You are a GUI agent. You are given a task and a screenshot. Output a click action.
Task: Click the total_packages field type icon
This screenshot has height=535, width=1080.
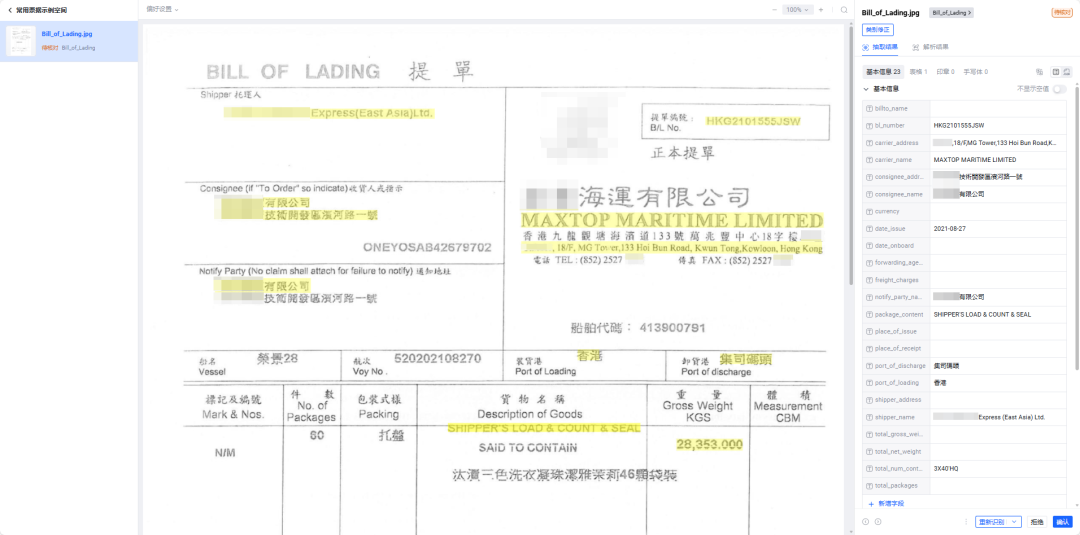(x=869, y=486)
